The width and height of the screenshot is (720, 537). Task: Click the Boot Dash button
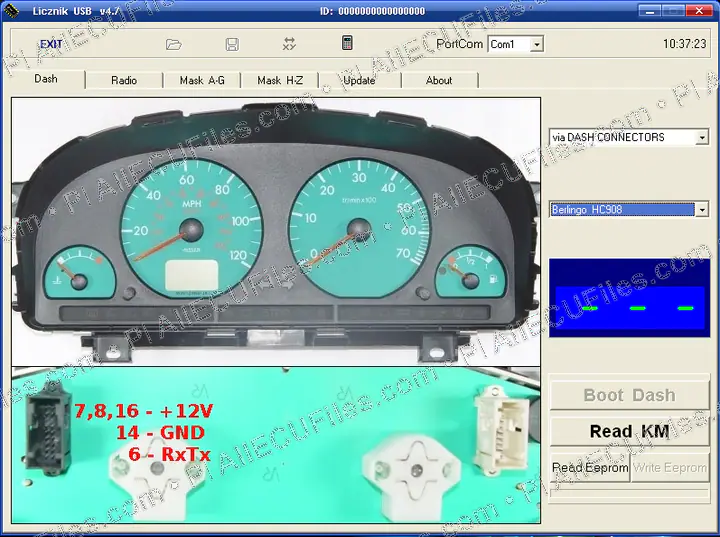[630, 395]
